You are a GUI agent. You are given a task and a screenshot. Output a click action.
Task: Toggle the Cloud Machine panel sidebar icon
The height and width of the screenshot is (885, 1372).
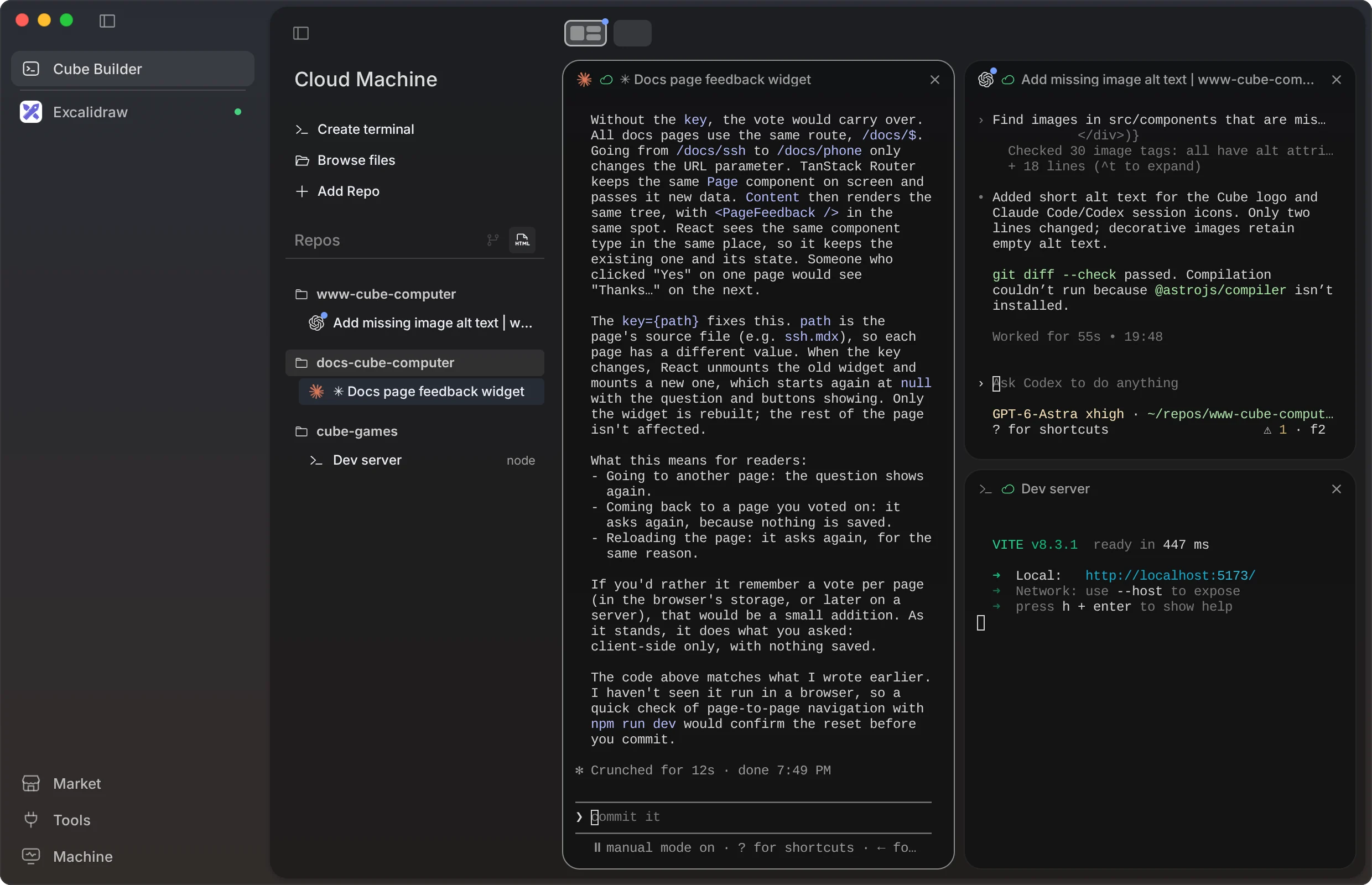point(300,33)
